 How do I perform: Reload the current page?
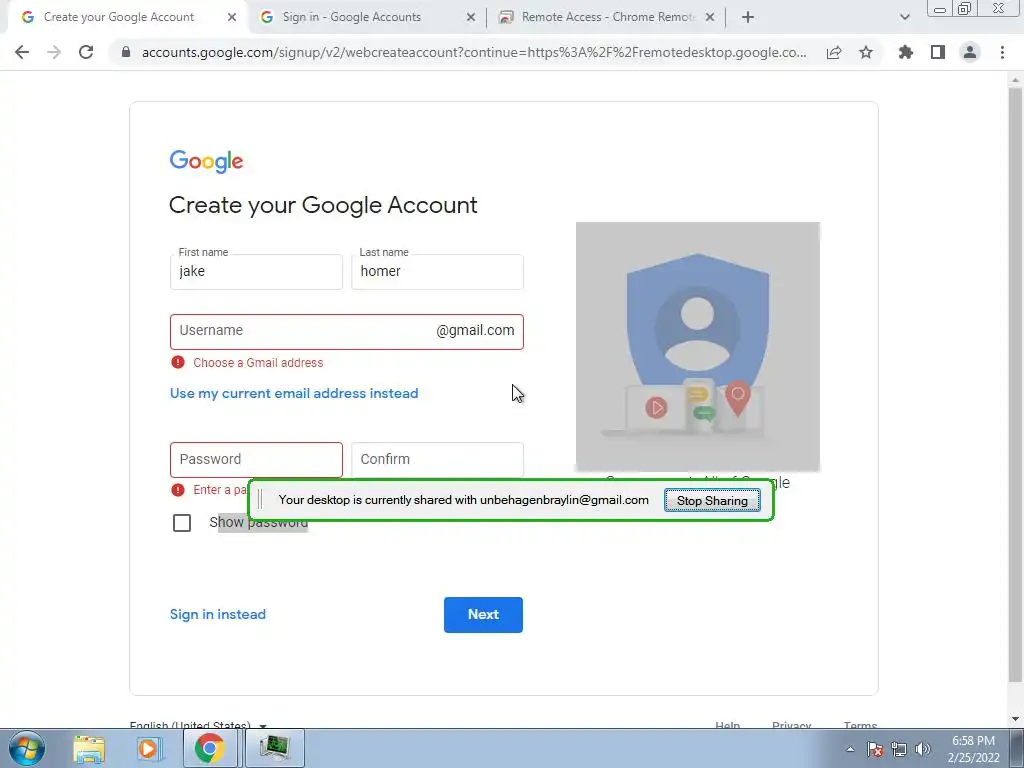86,52
